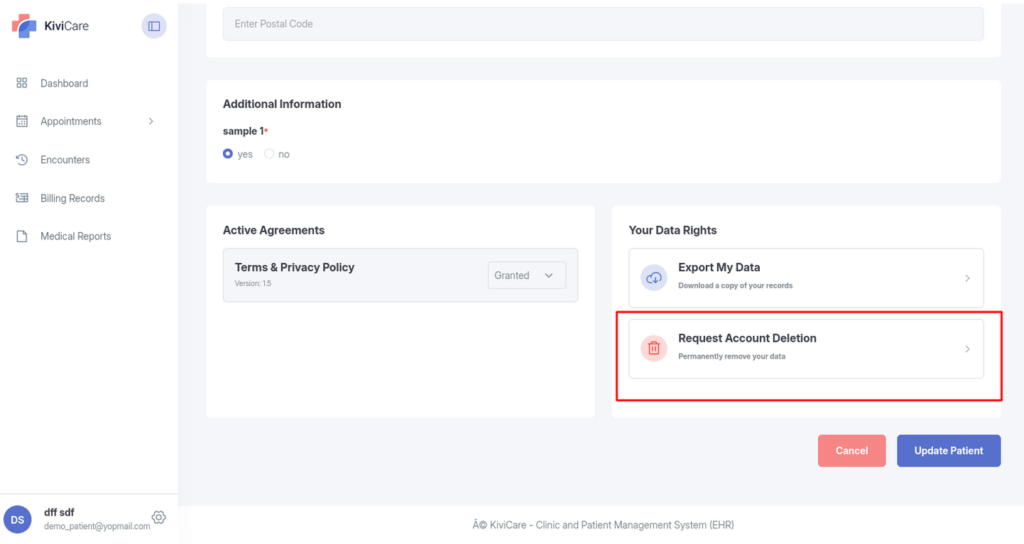This screenshot has width=1024, height=544.
Task: Click the Cancel button
Action: tap(852, 451)
